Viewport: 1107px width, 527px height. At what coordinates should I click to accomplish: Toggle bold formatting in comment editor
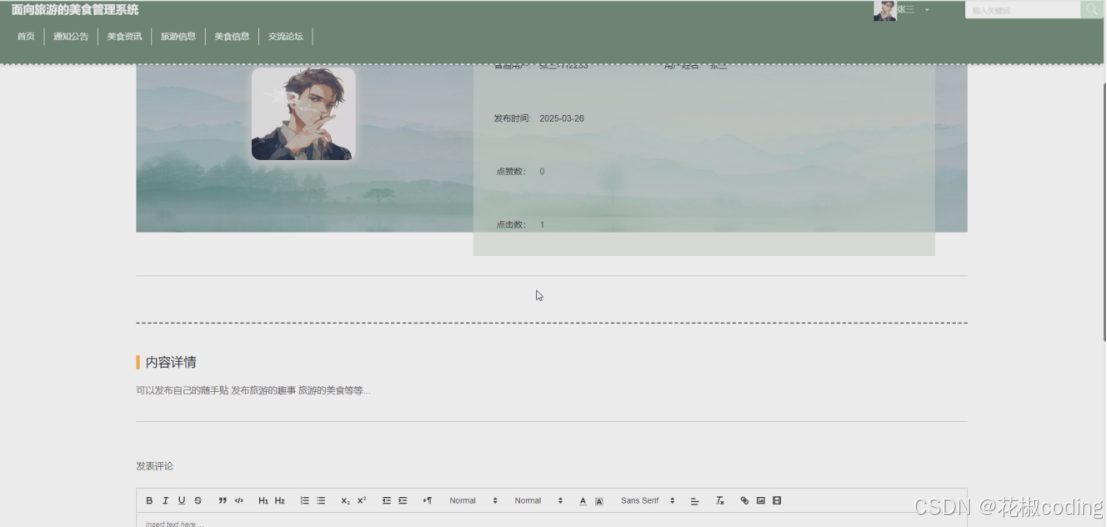(x=149, y=500)
